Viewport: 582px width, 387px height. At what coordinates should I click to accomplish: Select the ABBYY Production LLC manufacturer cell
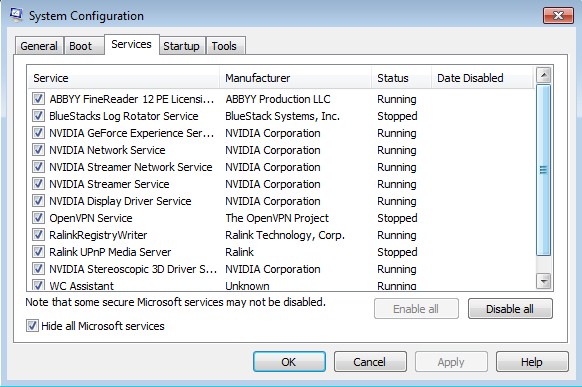[x=278, y=99]
